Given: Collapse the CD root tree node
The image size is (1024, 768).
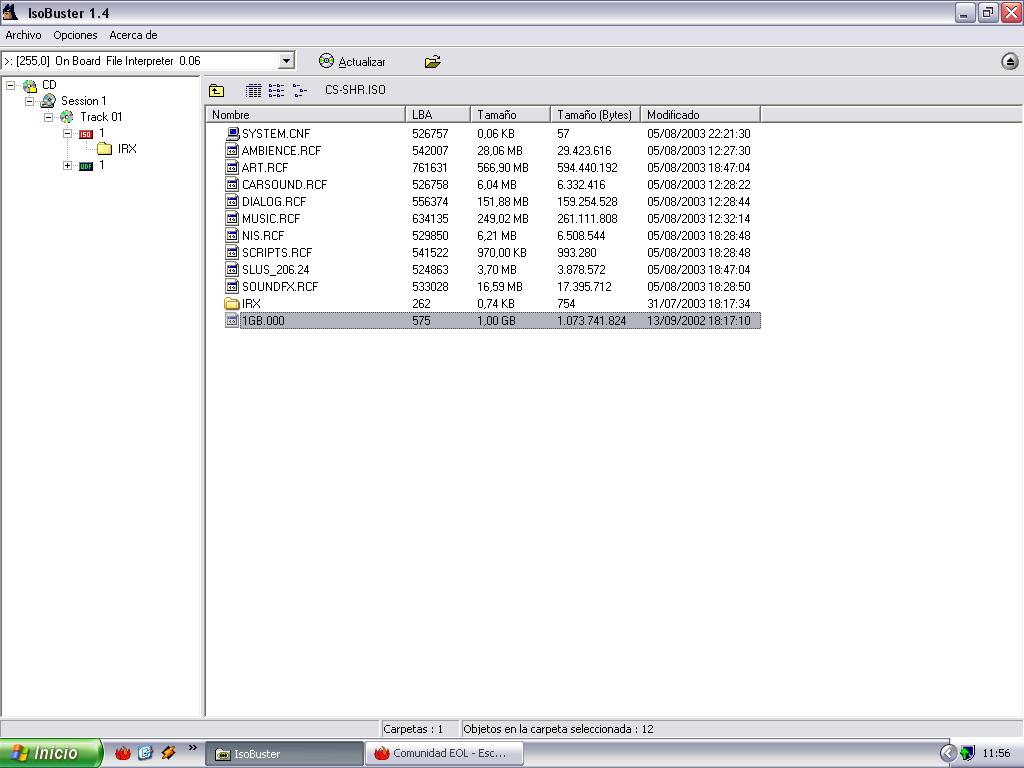Looking at the screenshot, I should [x=11, y=85].
